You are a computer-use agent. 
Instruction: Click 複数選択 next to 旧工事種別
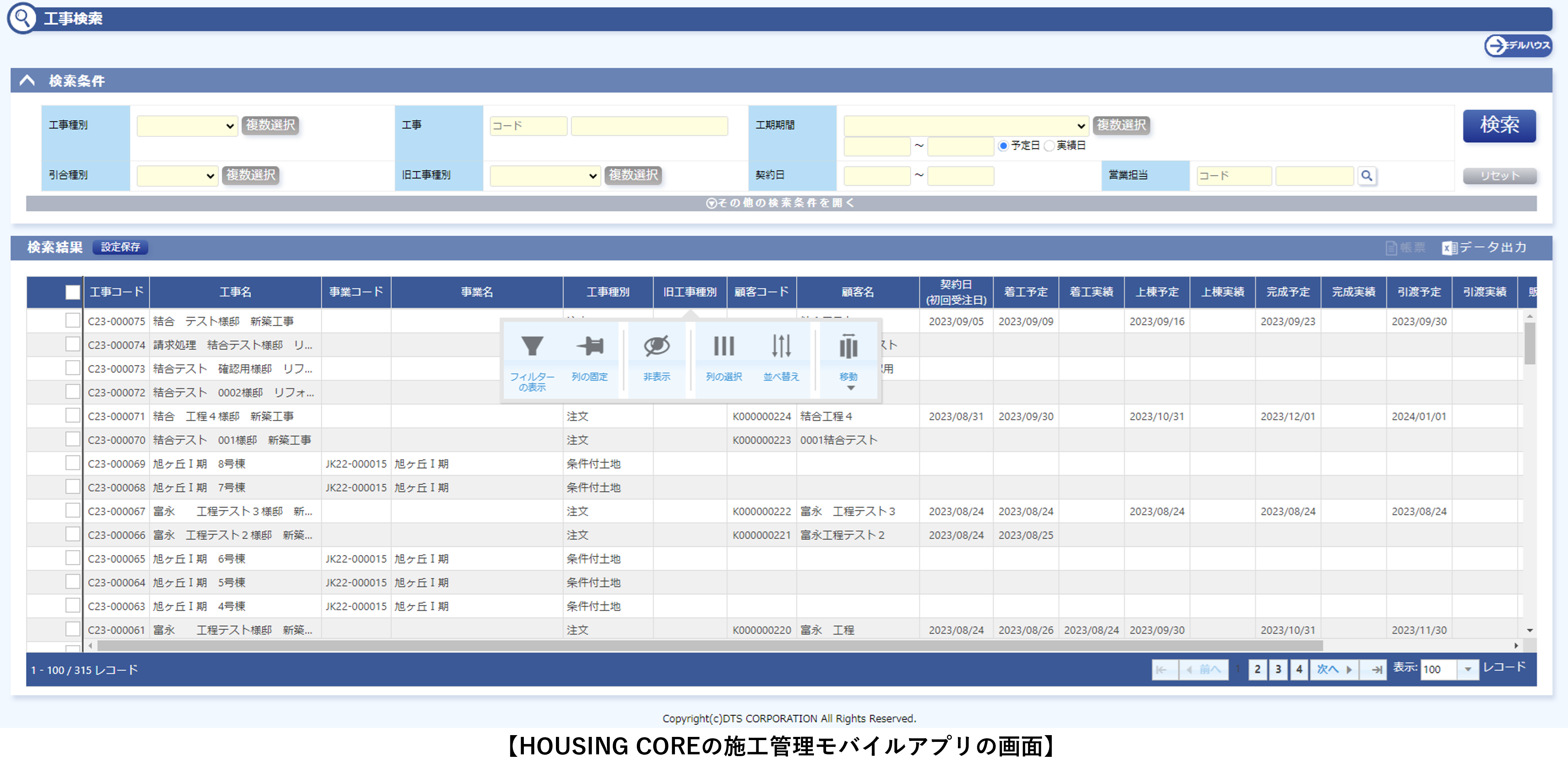point(633,175)
